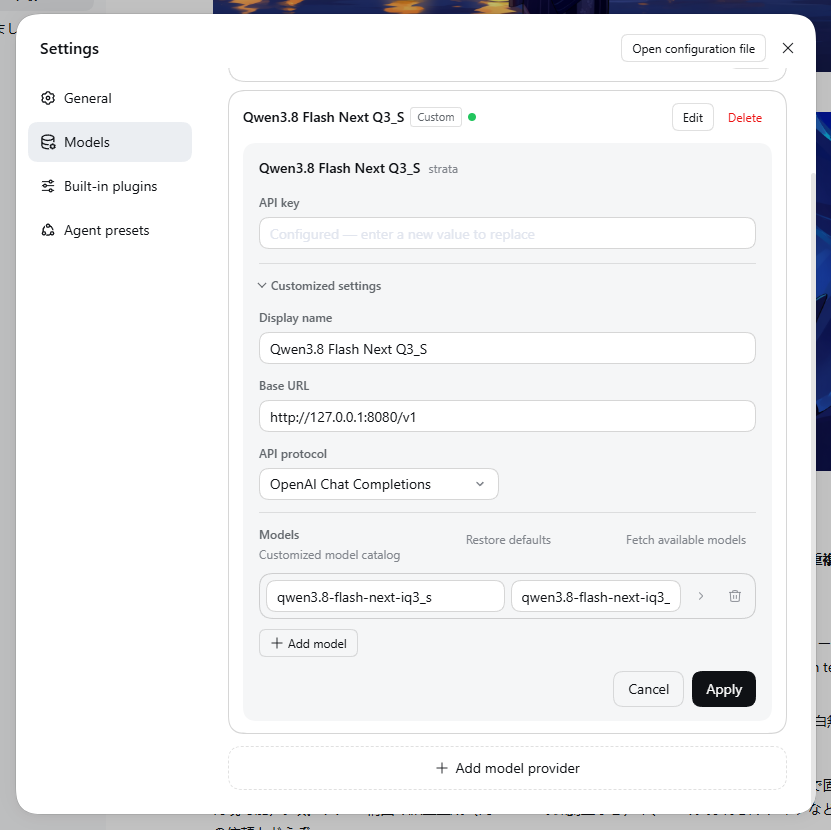
Task: Click the Models database icon
Action: (48, 142)
